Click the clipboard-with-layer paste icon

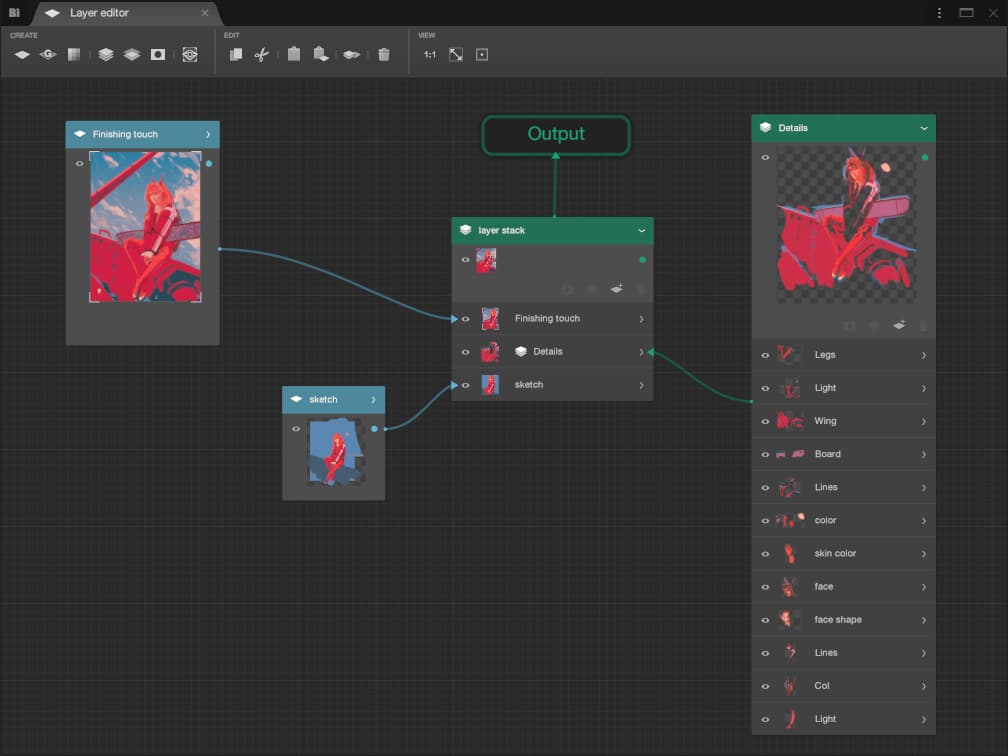point(321,54)
